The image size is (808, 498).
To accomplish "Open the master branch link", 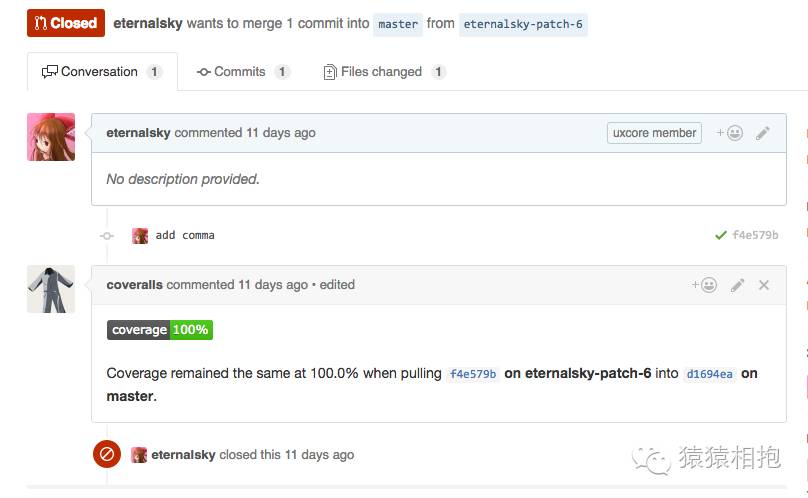I will (398, 24).
